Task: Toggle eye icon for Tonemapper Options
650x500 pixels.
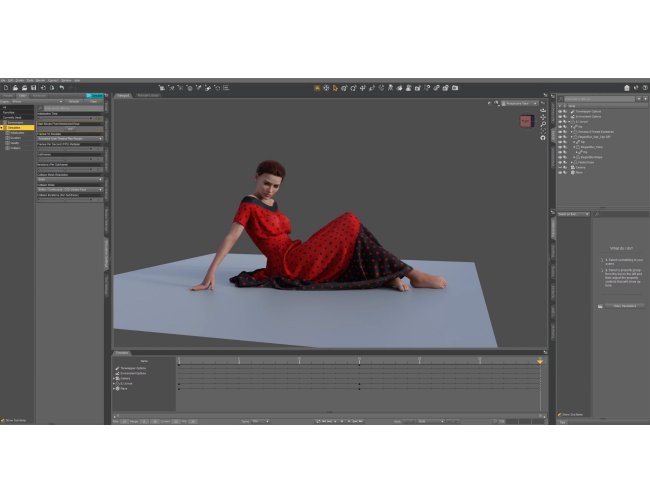Action: click(560, 112)
